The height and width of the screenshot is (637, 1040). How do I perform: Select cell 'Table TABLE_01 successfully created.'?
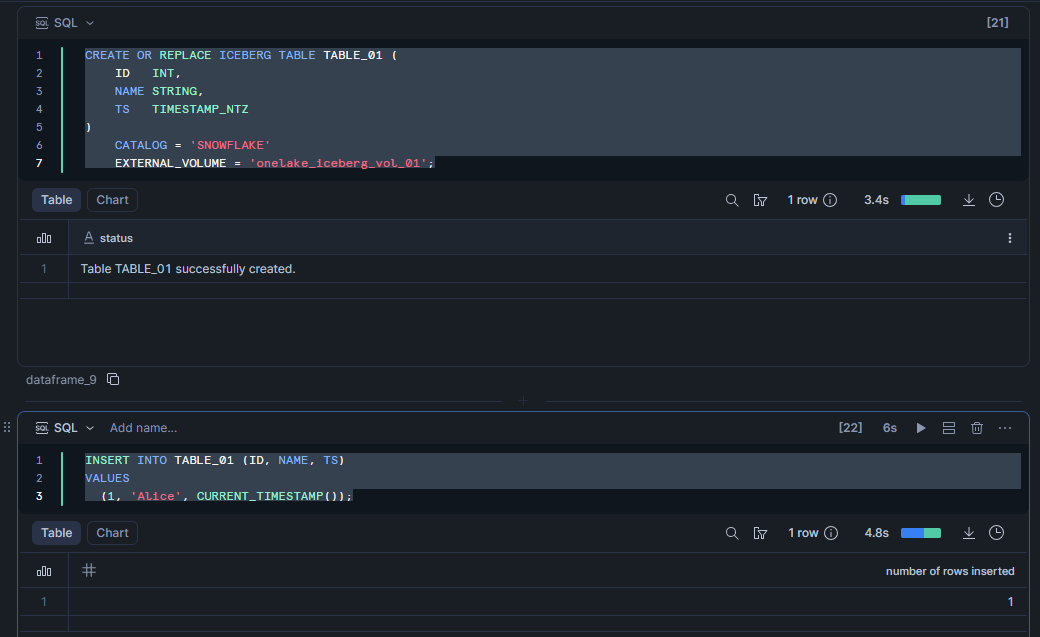coord(188,269)
